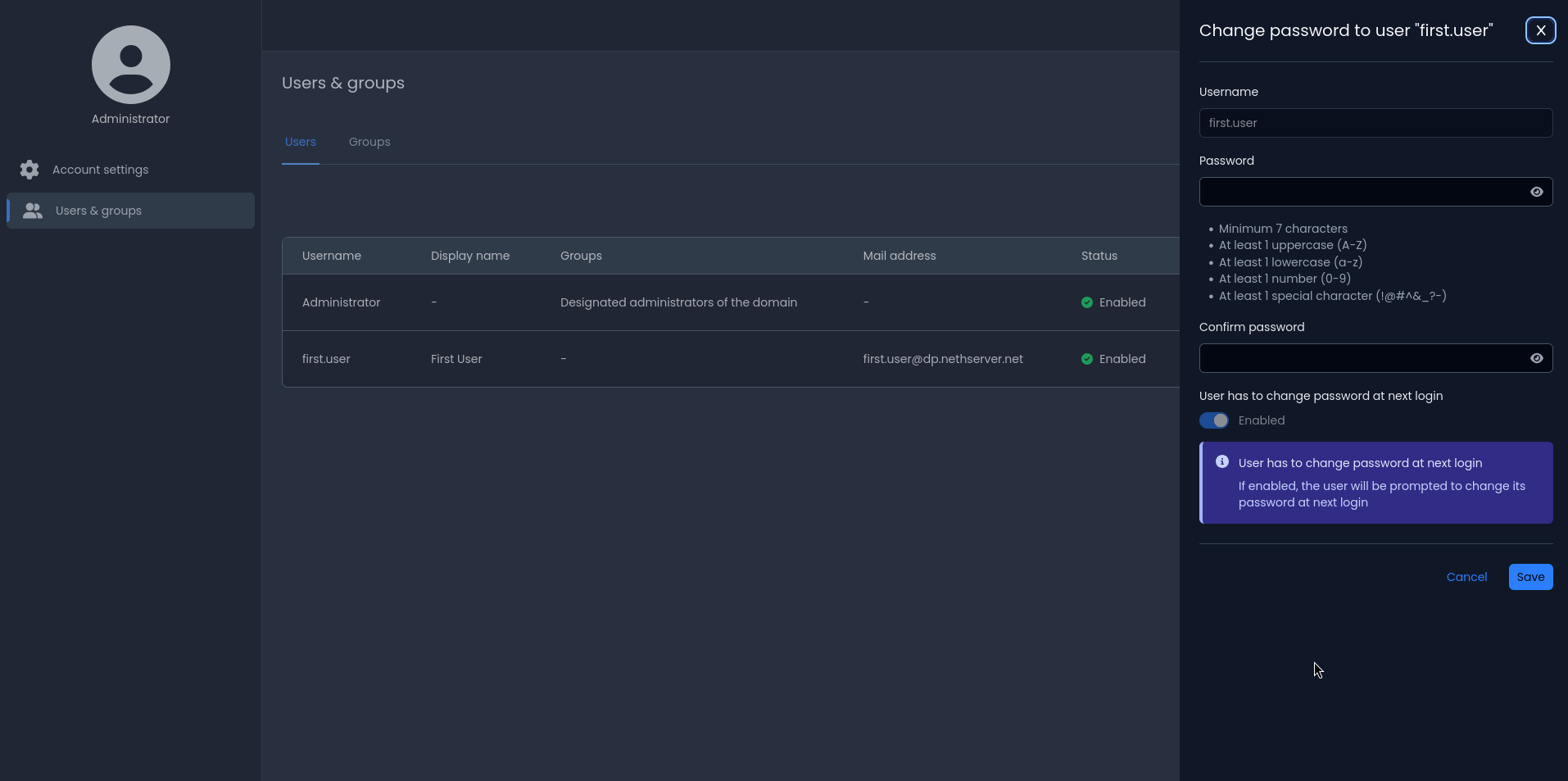Switch to the Groups tab
The width and height of the screenshot is (1568, 781).
pyautogui.click(x=369, y=142)
